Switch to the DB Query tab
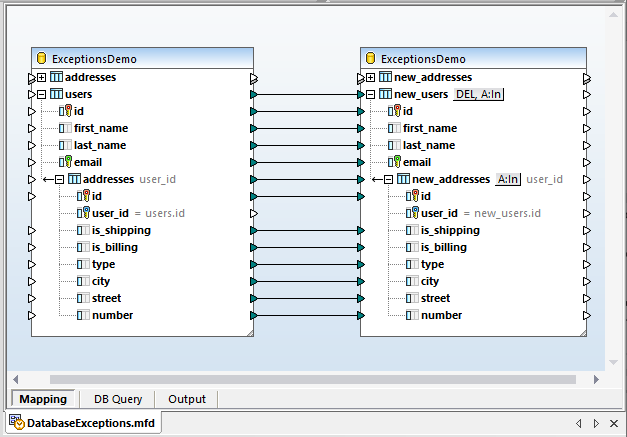 click(x=118, y=399)
